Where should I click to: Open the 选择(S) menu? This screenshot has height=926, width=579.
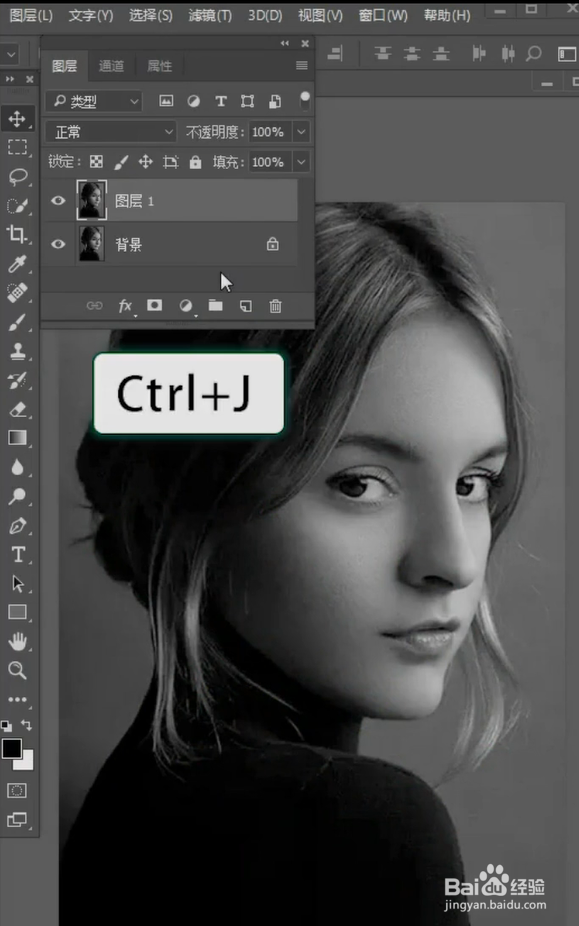(x=151, y=15)
